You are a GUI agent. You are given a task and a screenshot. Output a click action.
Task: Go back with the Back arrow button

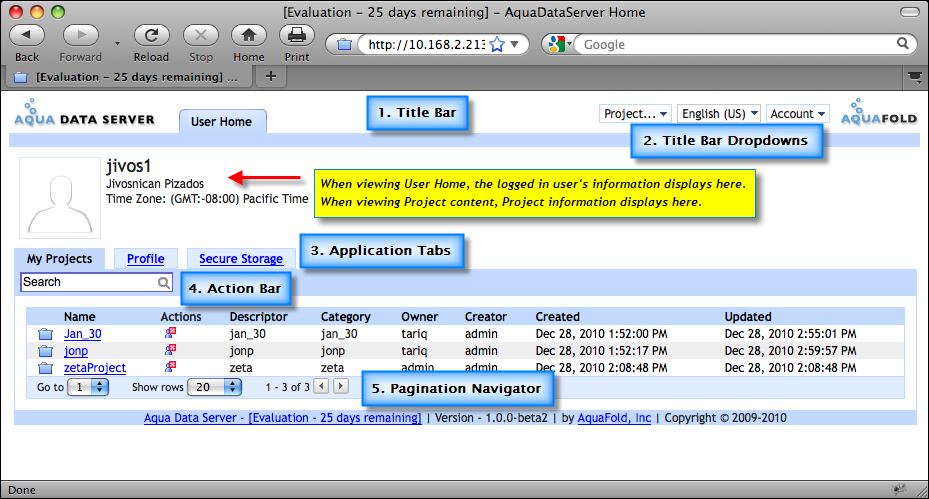[x=27, y=36]
